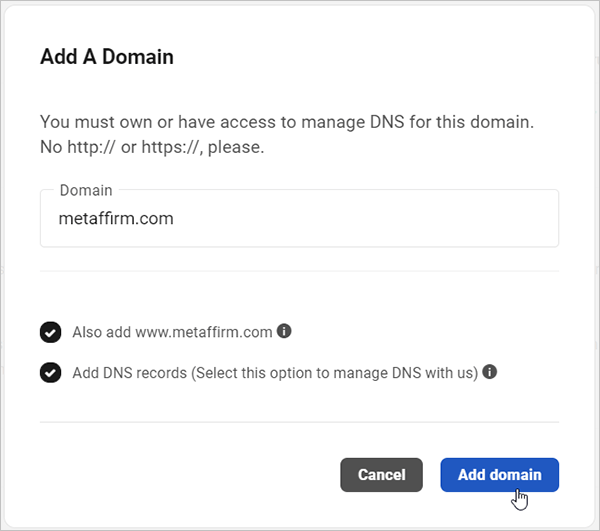Focus the Domain input field
The height and width of the screenshot is (531, 600).
tap(299, 218)
